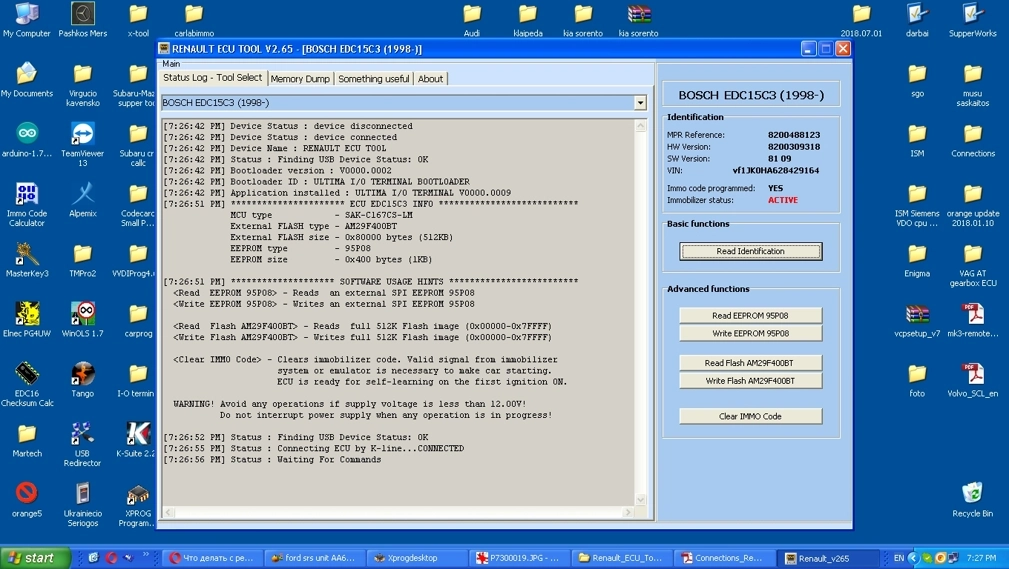Screen dimensions: 1009x569
Task: Open vcpsetup_v7 archive icon
Action: [917, 319]
